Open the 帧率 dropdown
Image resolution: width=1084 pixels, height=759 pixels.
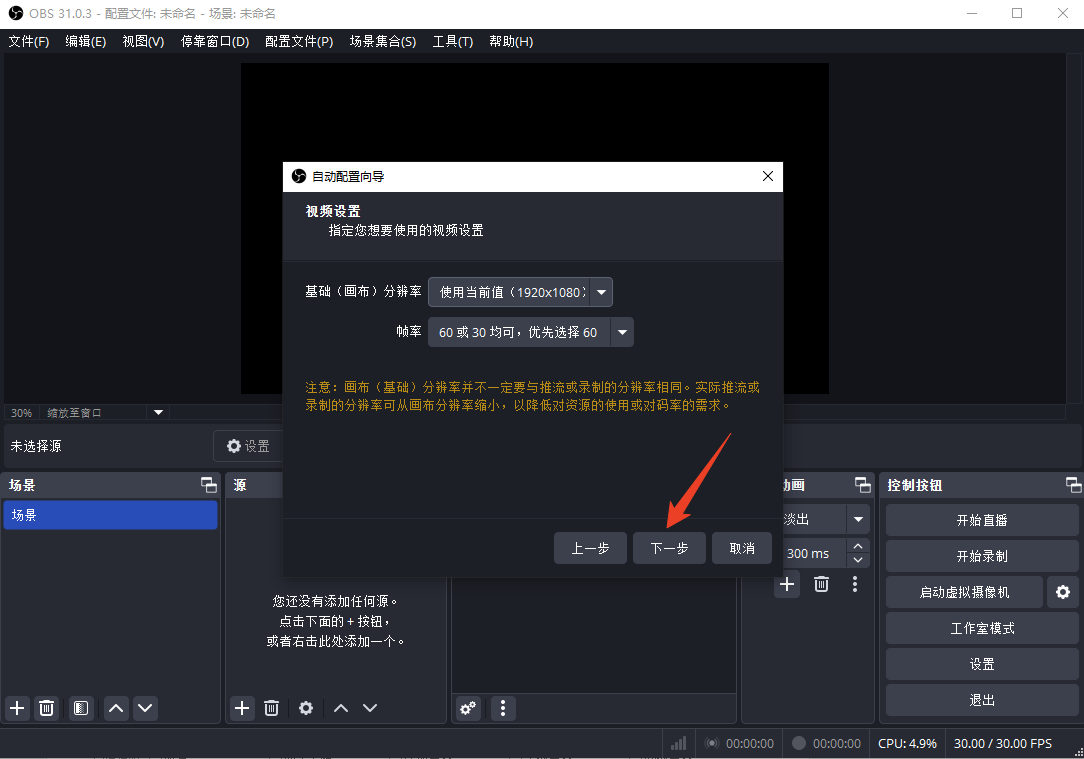621,331
